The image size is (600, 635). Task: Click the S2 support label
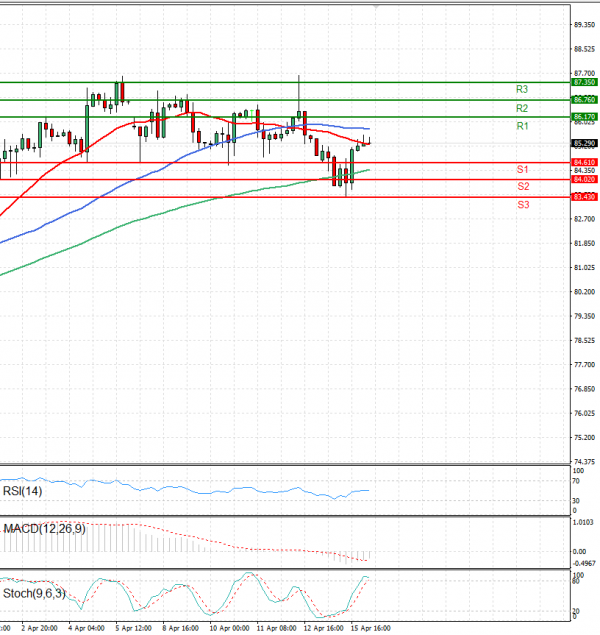(x=523, y=186)
